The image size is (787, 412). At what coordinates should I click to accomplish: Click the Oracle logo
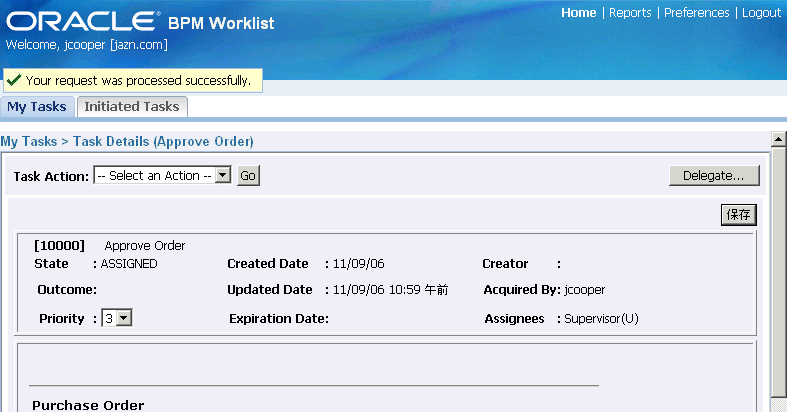pyautogui.click(x=83, y=21)
